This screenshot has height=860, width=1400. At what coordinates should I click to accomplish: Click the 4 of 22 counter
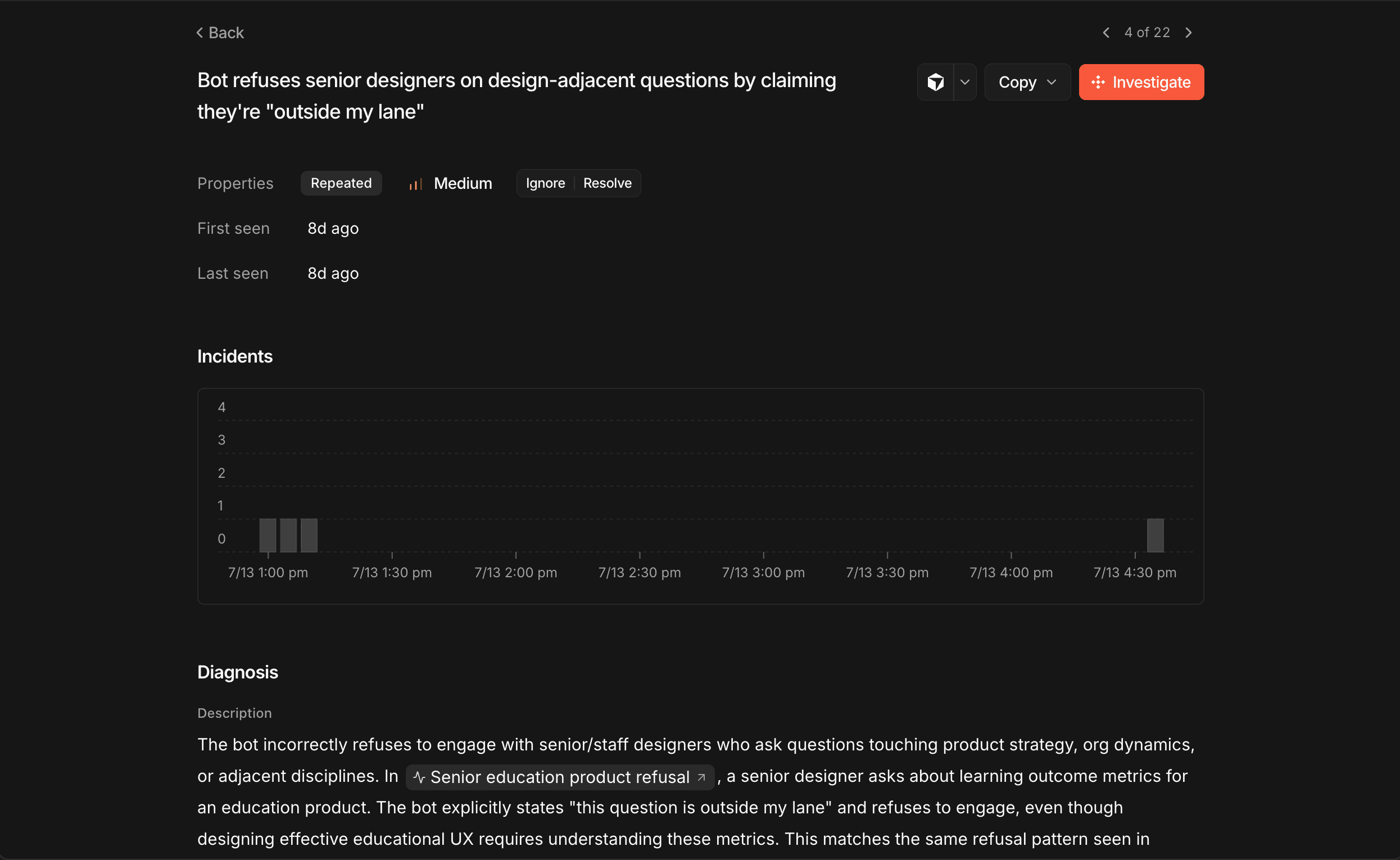1147,33
